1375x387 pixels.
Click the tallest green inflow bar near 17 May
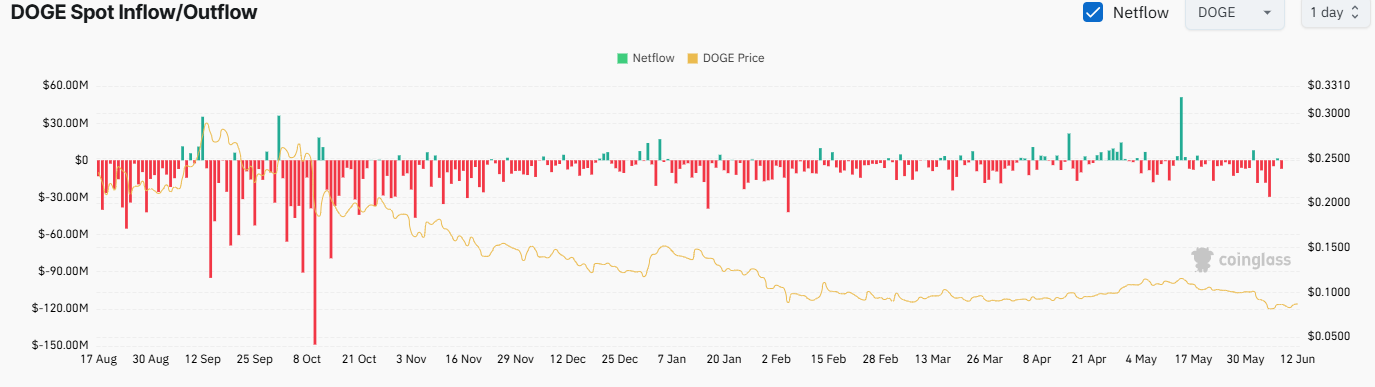tap(1181, 128)
